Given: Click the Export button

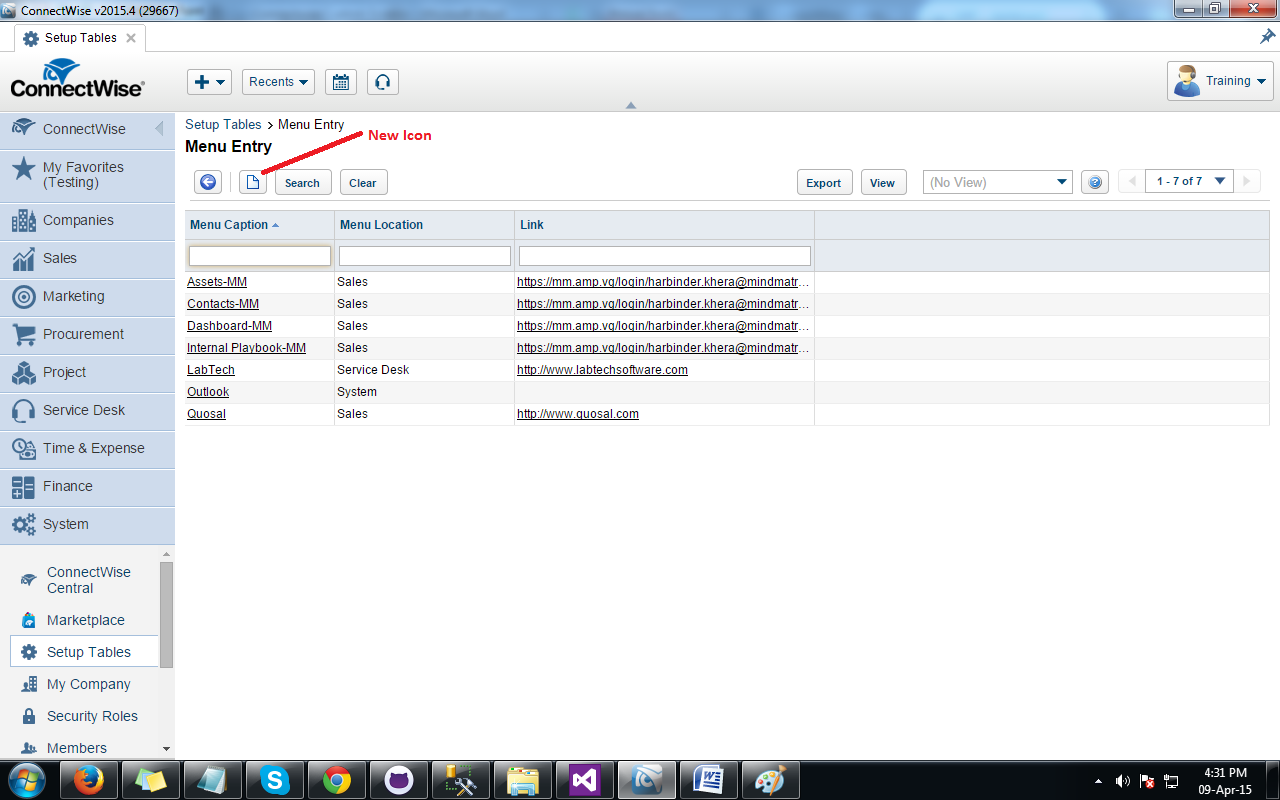Looking at the screenshot, I should [824, 182].
